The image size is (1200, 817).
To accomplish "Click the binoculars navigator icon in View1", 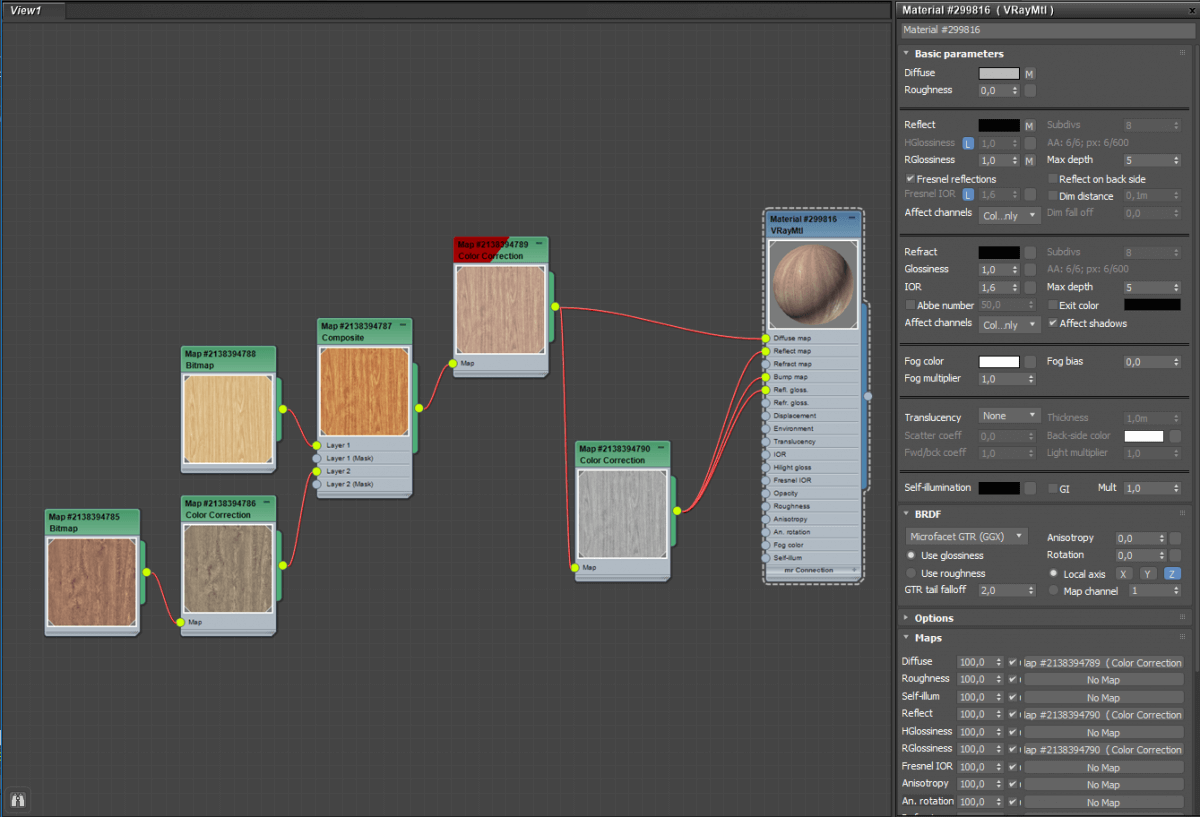I will tap(18, 799).
